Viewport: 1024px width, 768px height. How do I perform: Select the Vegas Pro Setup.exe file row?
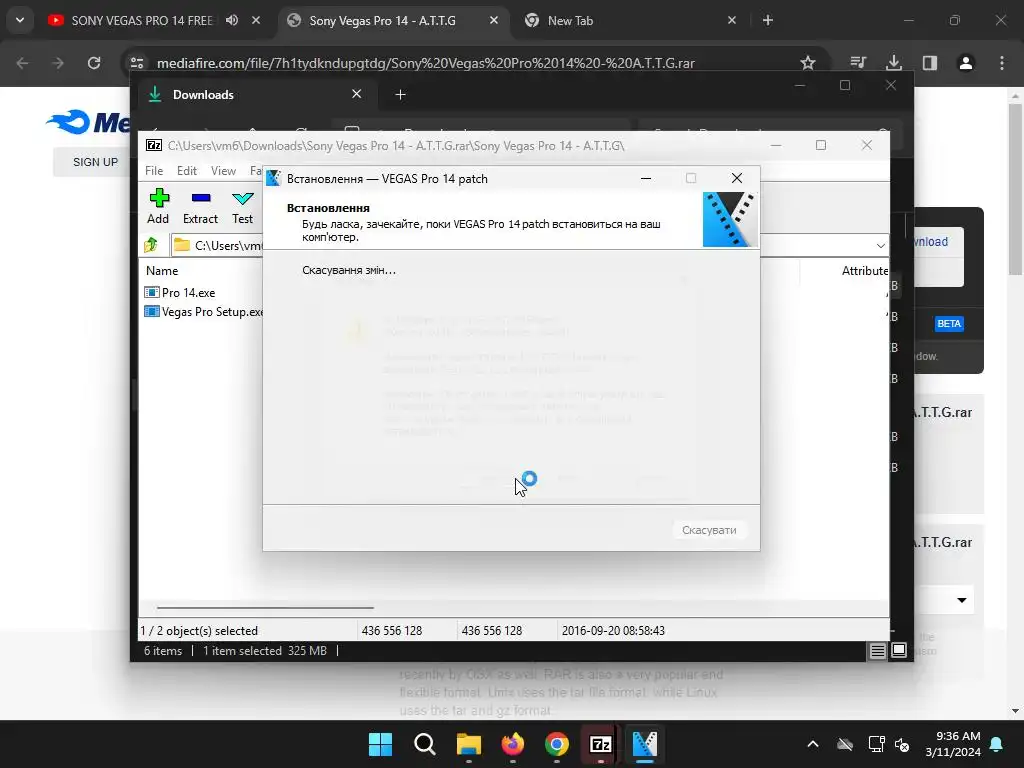point(202,312)
